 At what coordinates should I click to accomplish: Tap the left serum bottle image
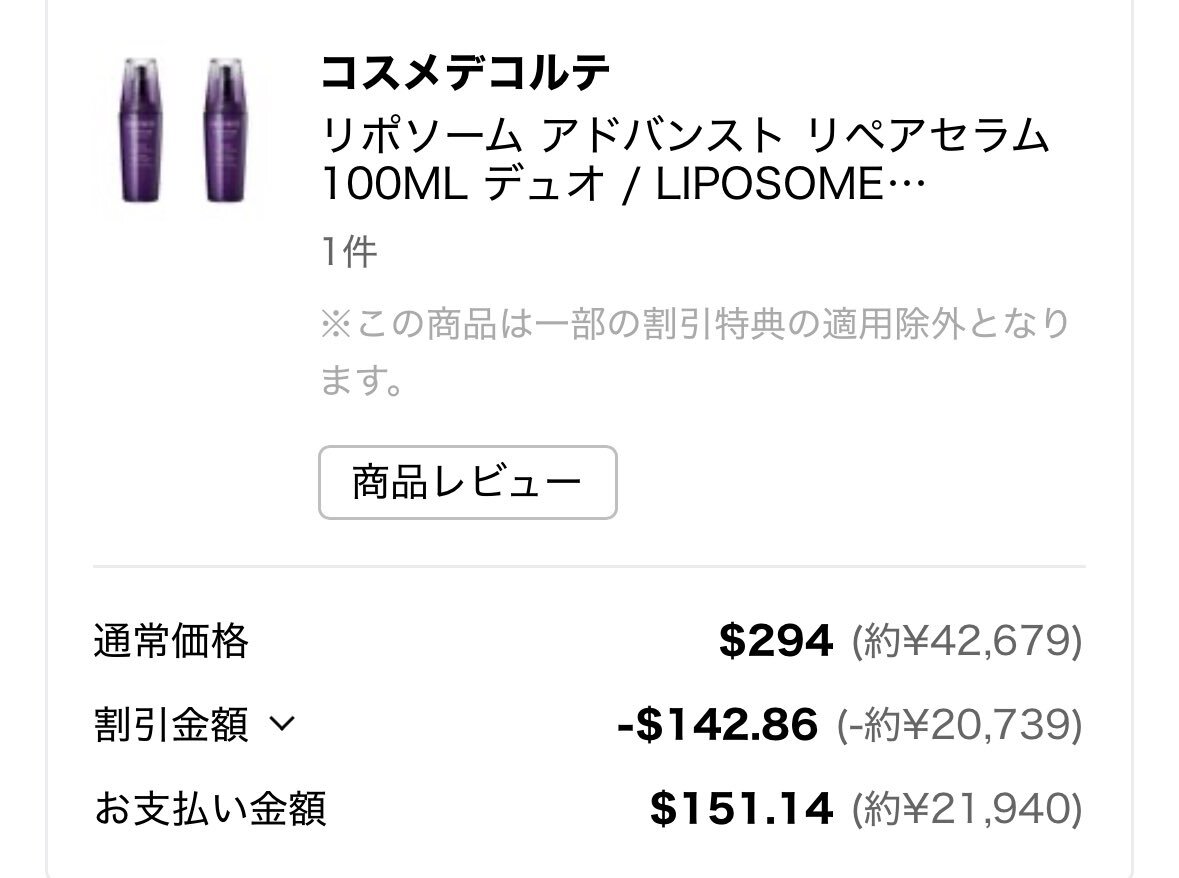pyautogui.click(x=141, y=130)
